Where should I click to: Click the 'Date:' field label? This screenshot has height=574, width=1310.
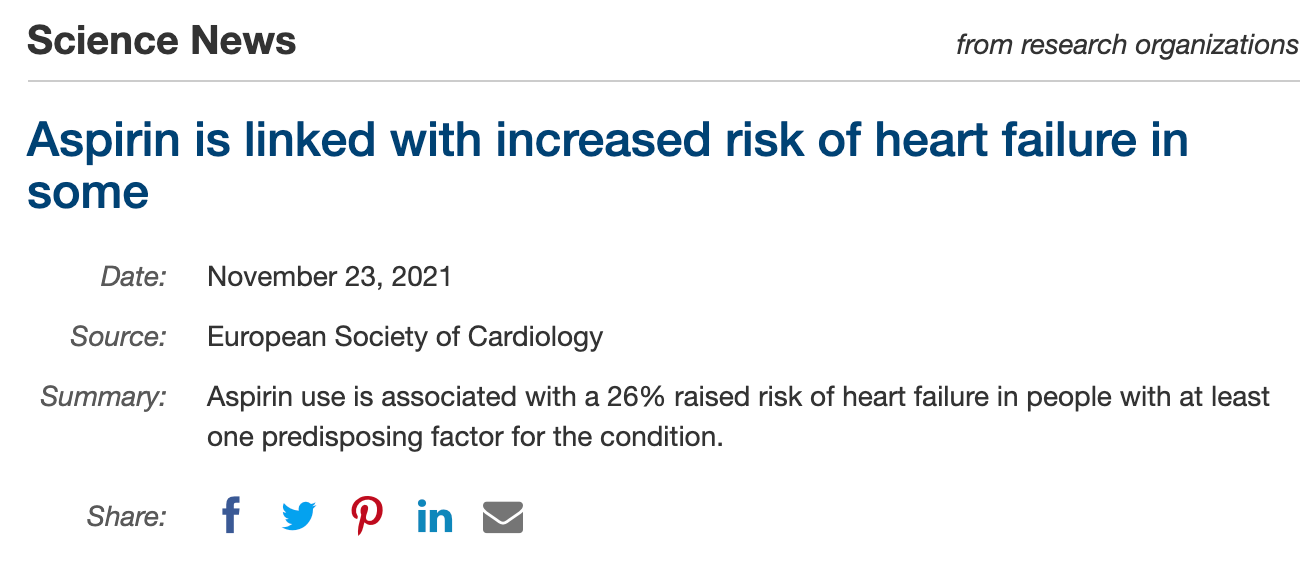[x=133, y=276]
